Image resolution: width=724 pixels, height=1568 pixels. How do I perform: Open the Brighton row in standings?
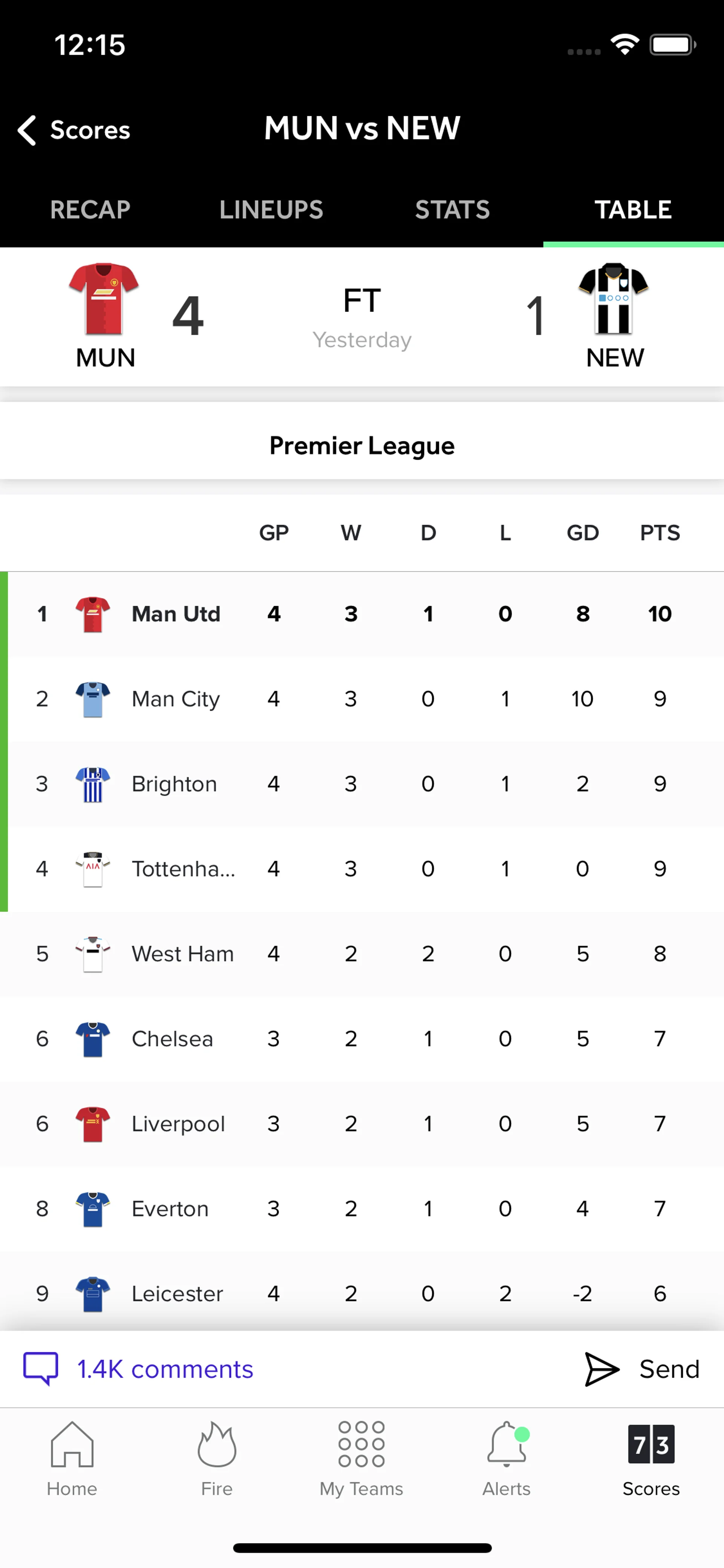[x=362, y=784]
